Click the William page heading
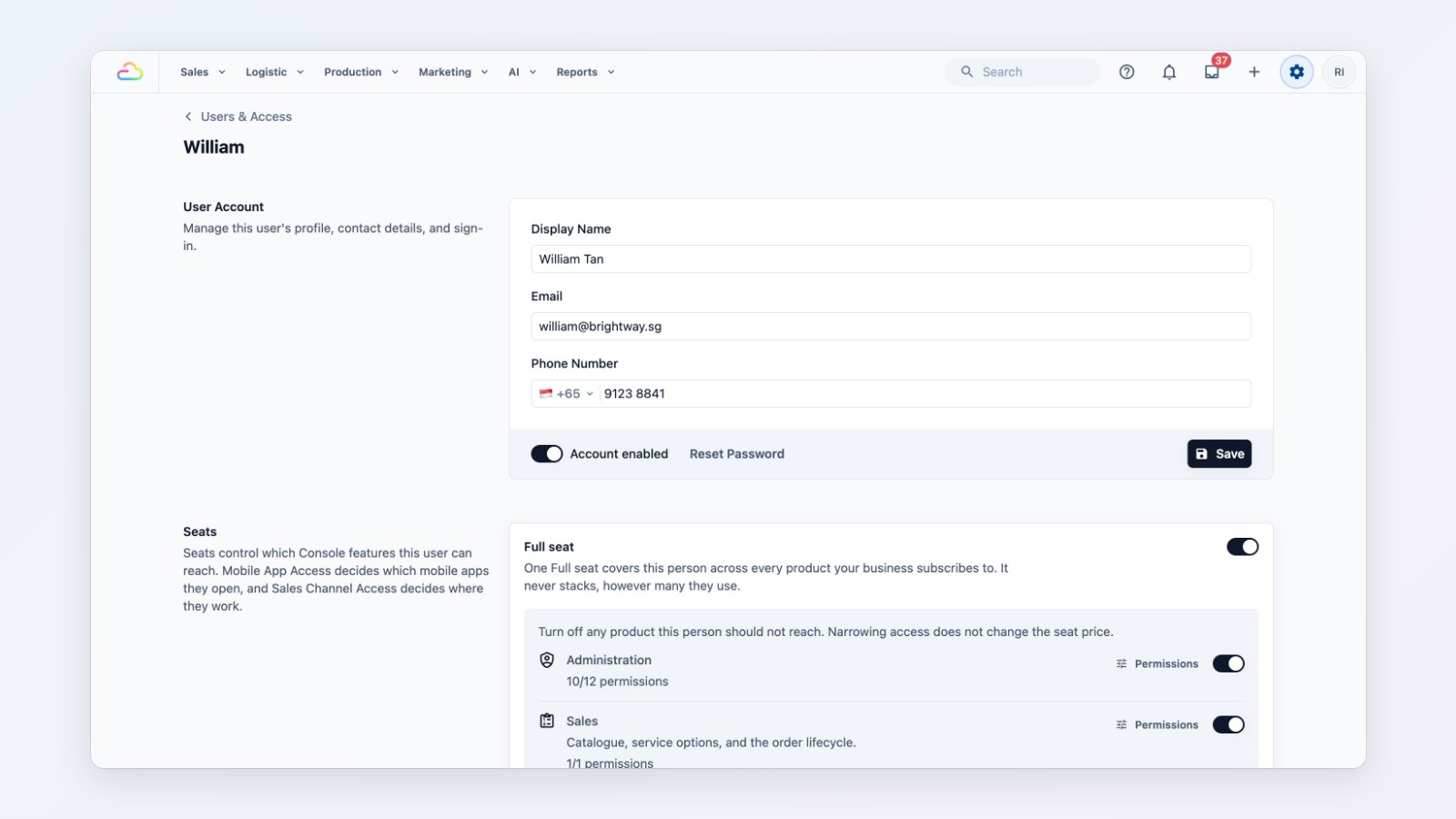 point(214,147)
